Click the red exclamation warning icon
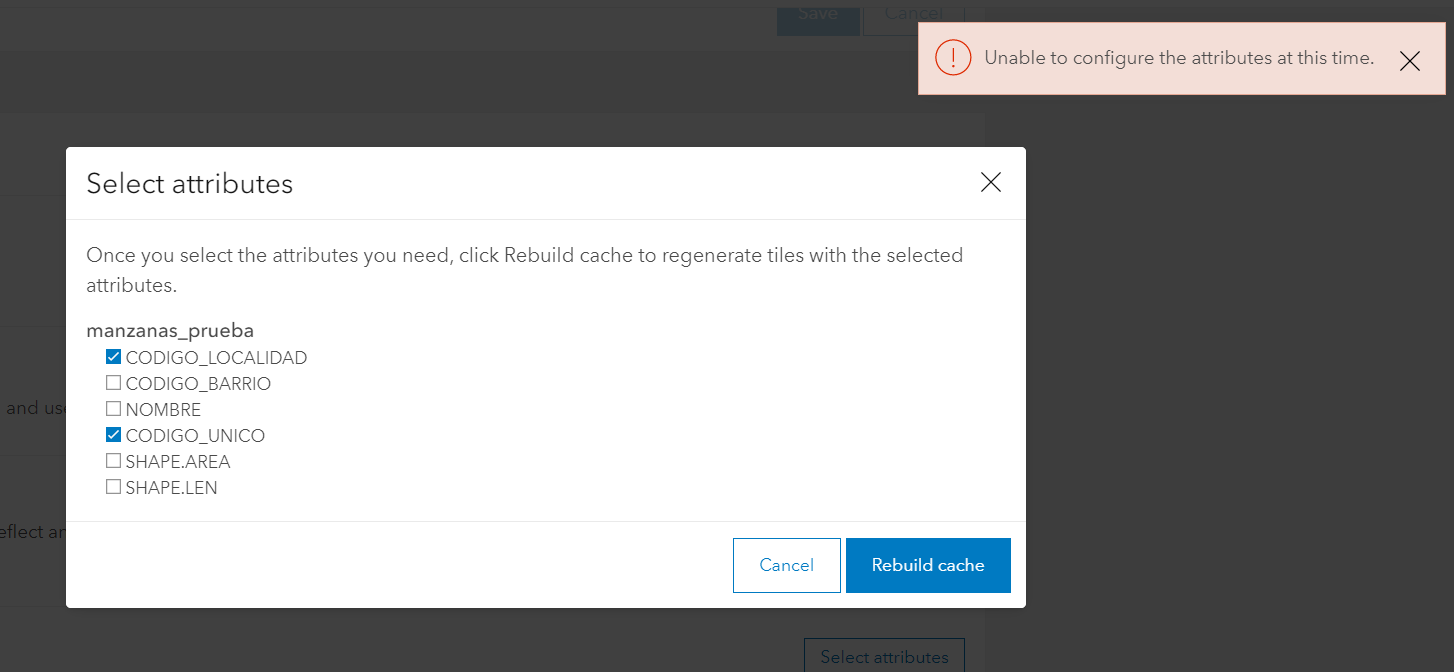Viewport: 1454px width, 672px height. point(952,57)
